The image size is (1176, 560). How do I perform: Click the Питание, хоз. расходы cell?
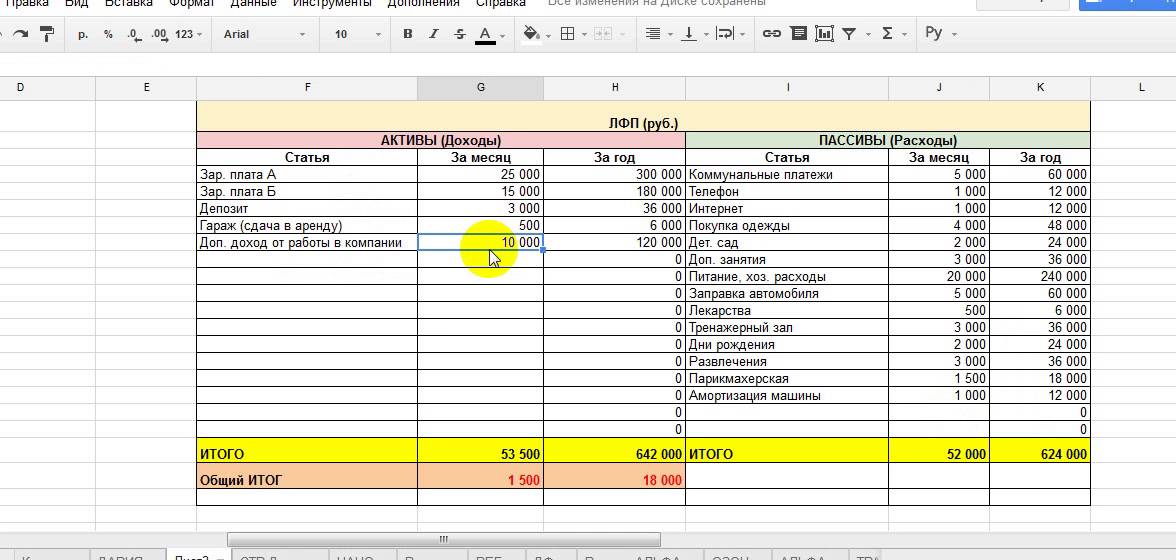[x=787, y=277]
